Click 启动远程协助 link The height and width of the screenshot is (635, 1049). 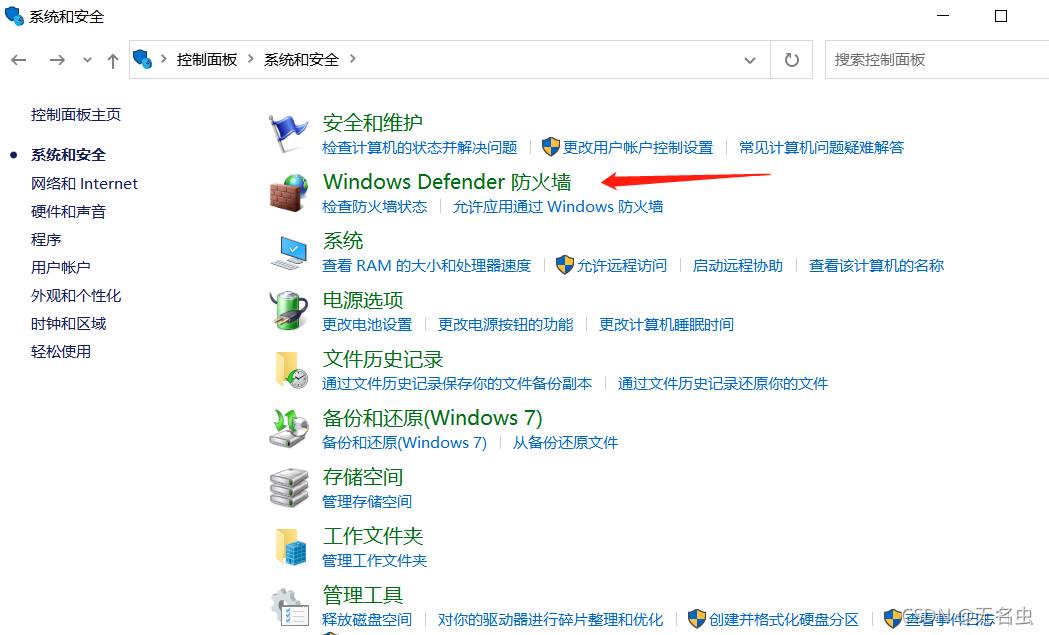tap(737, 266)
